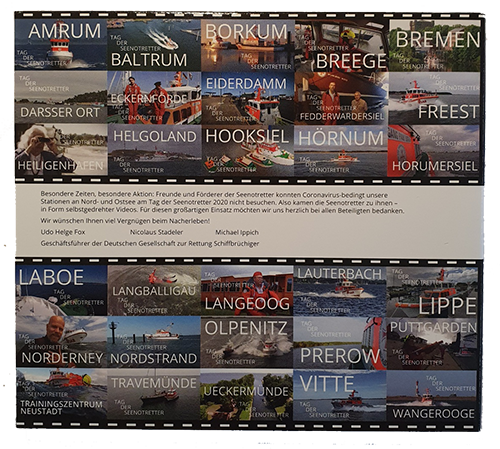
Task: Click the name Udo Helge Fox
Action: (63, 232)
